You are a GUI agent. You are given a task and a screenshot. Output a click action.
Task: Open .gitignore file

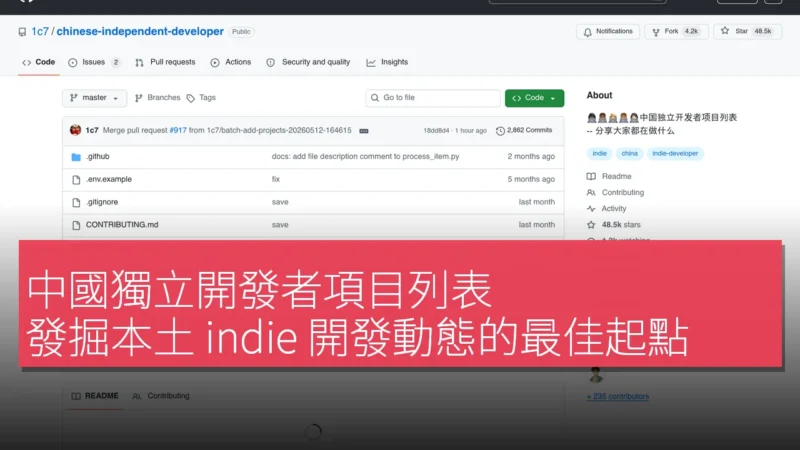tap(102, 202)
